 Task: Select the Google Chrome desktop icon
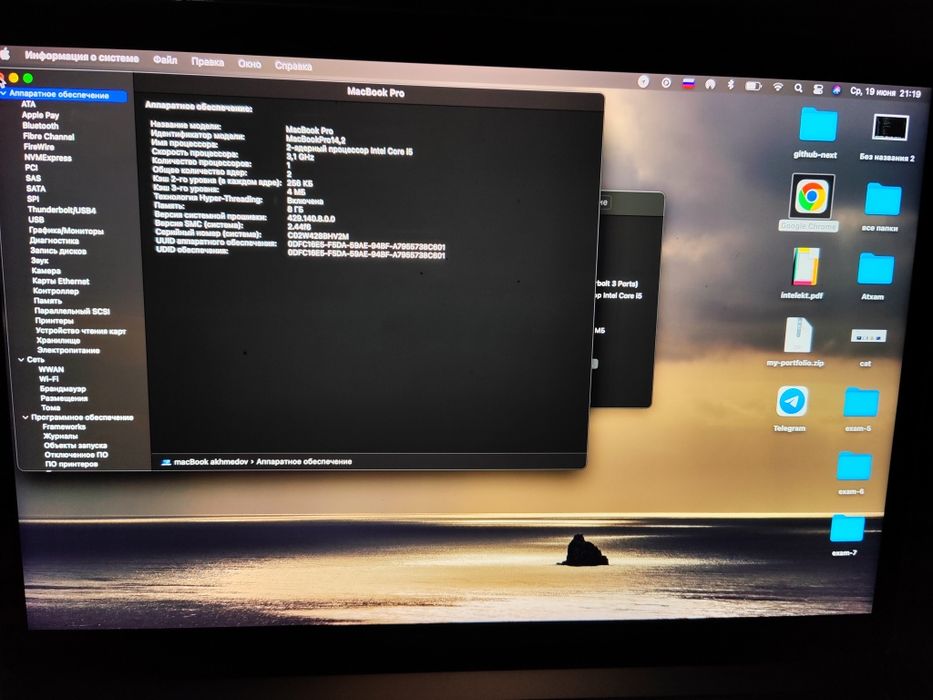click(x=812, y=196)
